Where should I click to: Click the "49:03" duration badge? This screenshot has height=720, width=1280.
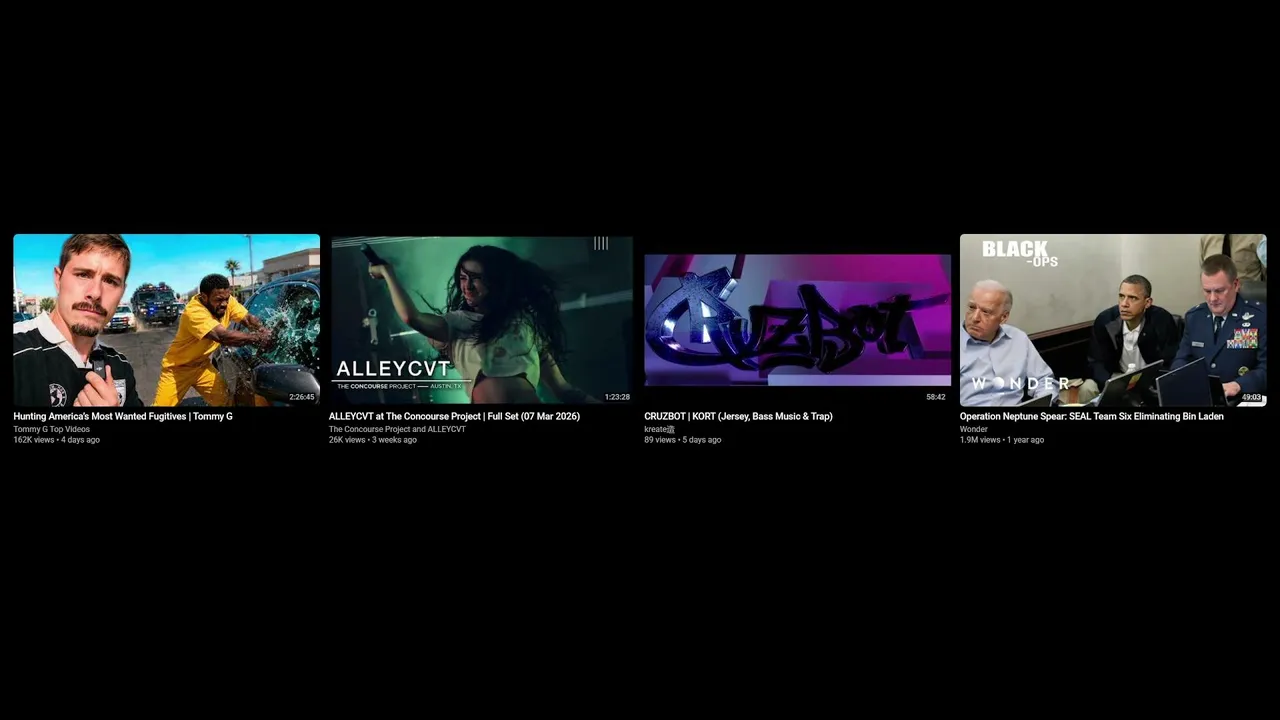pyautogui.click(x=1251, y=397)
